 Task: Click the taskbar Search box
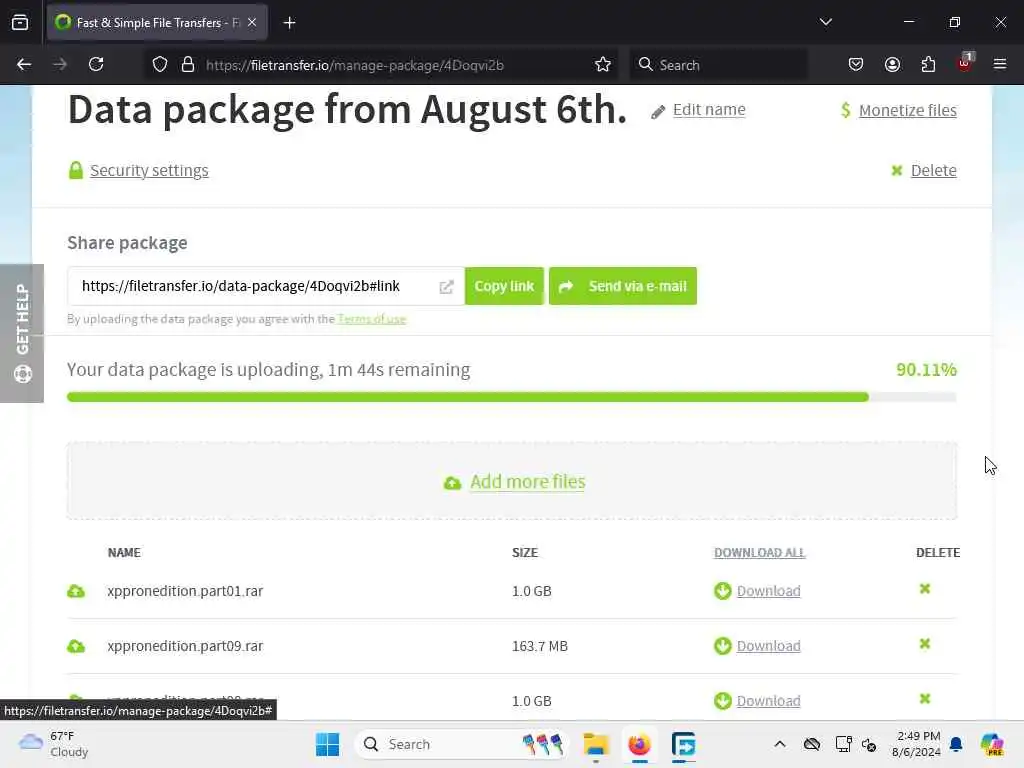click(461, 744)
